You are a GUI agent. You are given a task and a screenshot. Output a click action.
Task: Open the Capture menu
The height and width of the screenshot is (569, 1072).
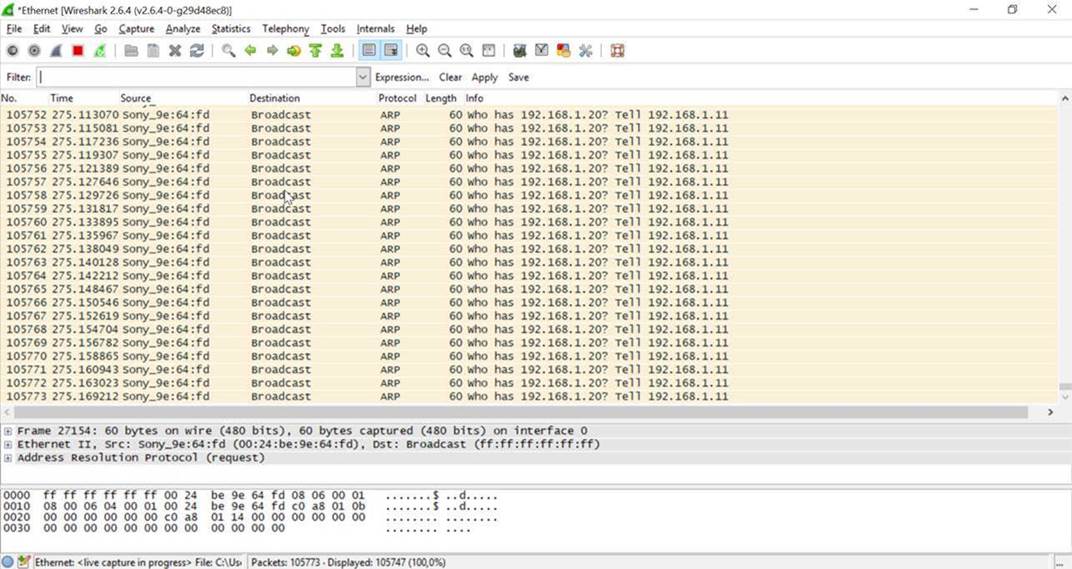(136, 29)
